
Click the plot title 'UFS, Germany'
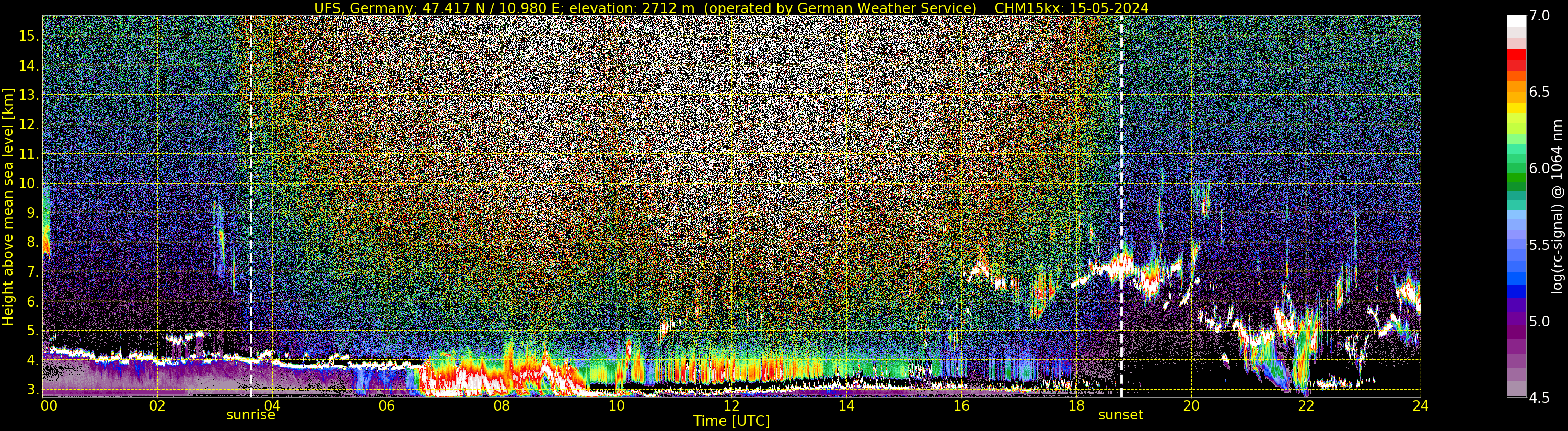coord(366,8)
